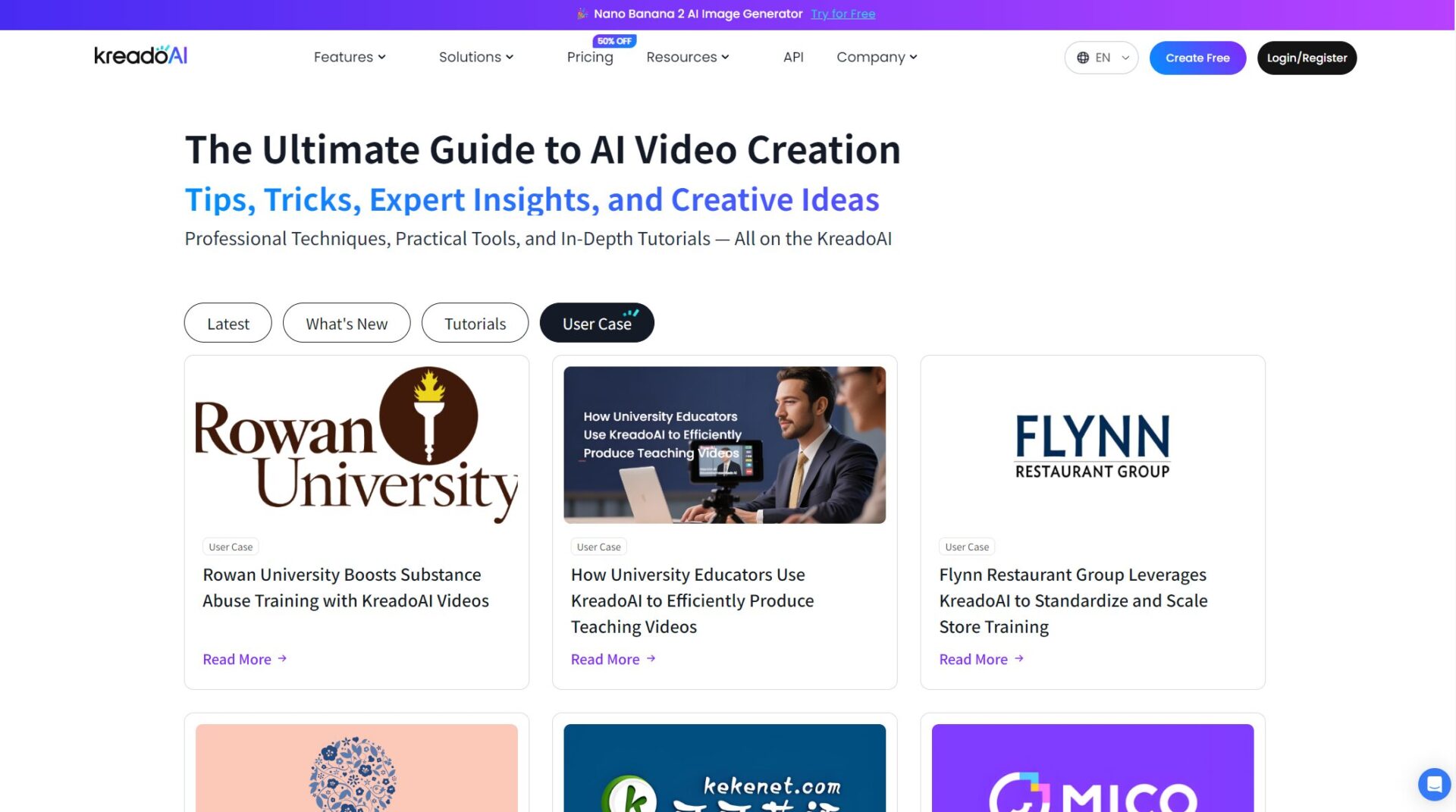Expand the Company dropdown menu
Image resolution: width=1456 pixels, height=812 pixels.
[877, 57]
